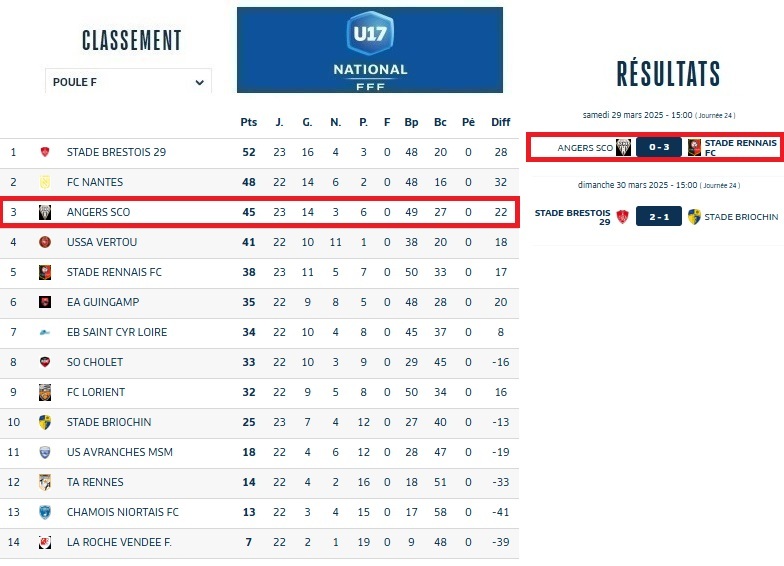The width and height of the screenshot is (784, 566).
Task: Sort standings by the Pts column header
Action: tap(249, 122)
